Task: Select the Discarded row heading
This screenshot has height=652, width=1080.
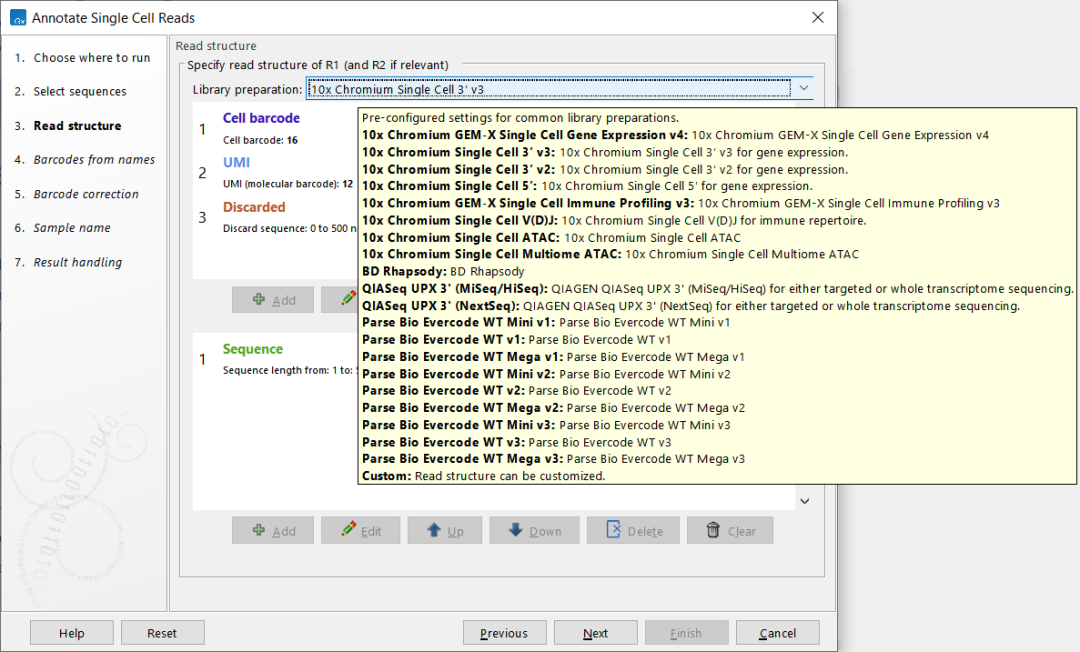Action: (x=253, y=207)
